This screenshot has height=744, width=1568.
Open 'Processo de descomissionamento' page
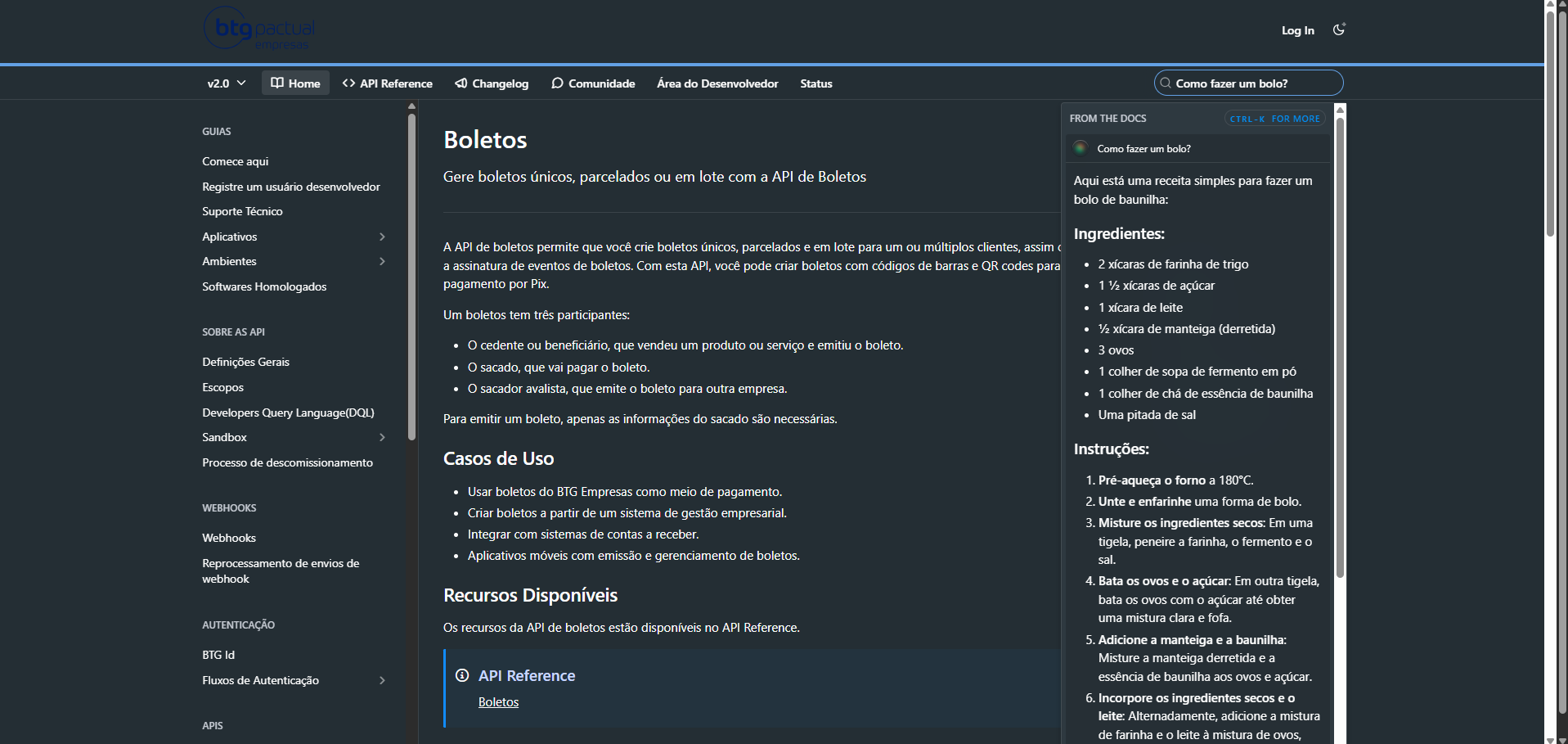pyautogui.click(x=287, y=462)
